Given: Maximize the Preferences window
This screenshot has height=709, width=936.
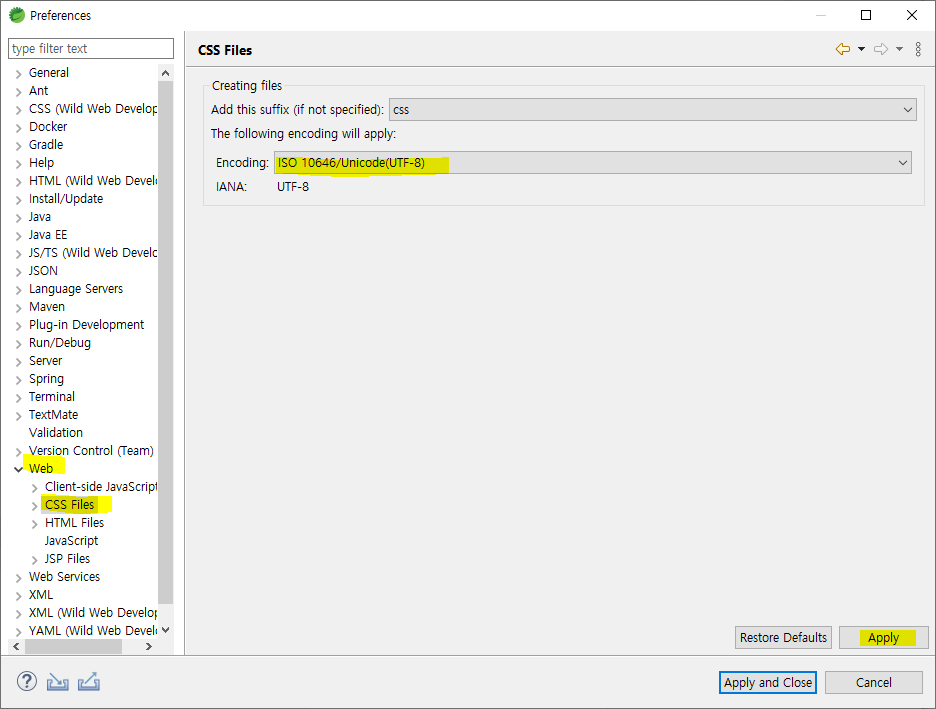Looking at the screenshot, I should point(866,15).
